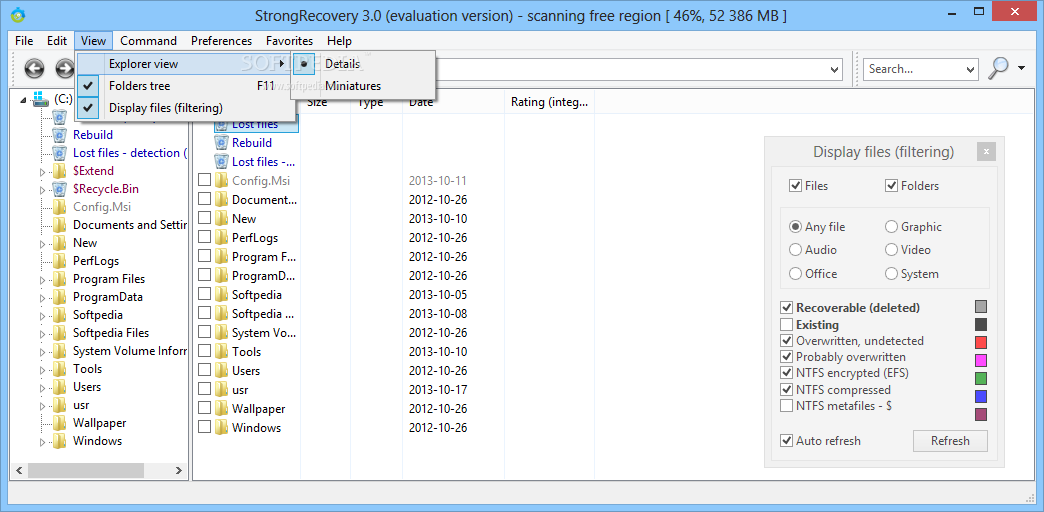
Task: Click the back navigation arrow icon
Action: (x=35, y=68)
